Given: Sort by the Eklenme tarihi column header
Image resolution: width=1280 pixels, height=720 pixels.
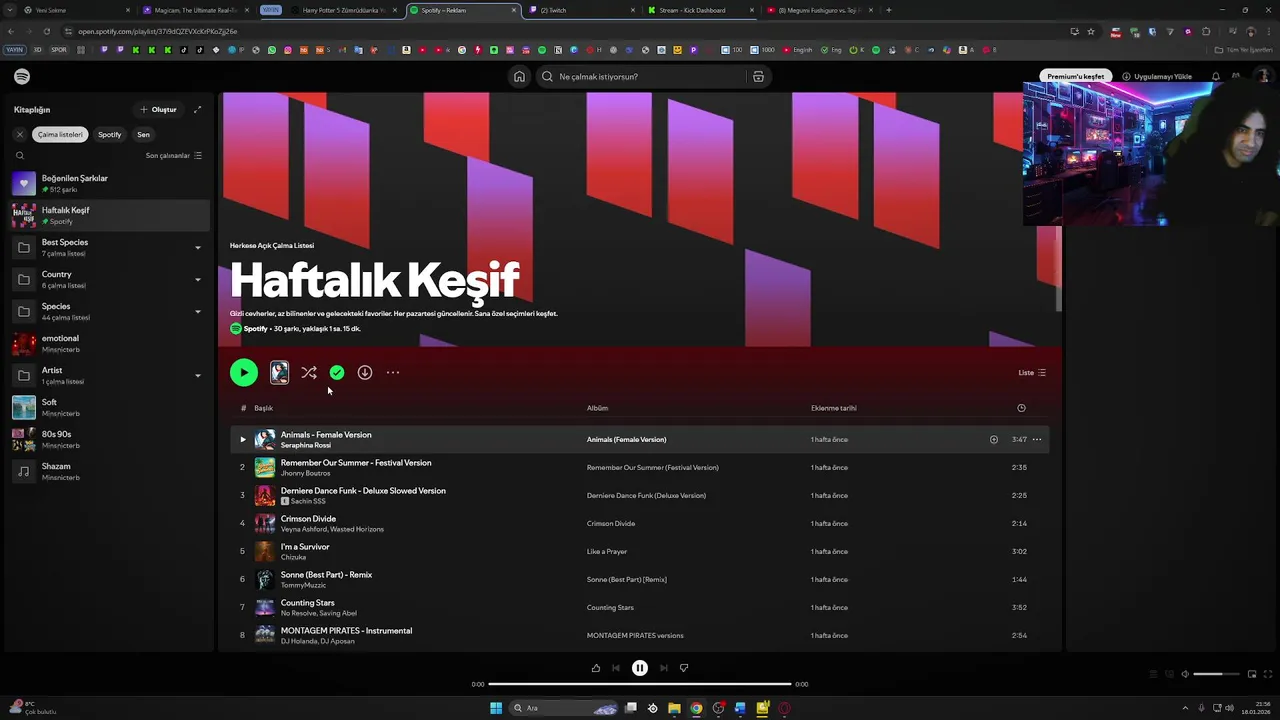Looking at the screenshot, I should pos(833,408).
